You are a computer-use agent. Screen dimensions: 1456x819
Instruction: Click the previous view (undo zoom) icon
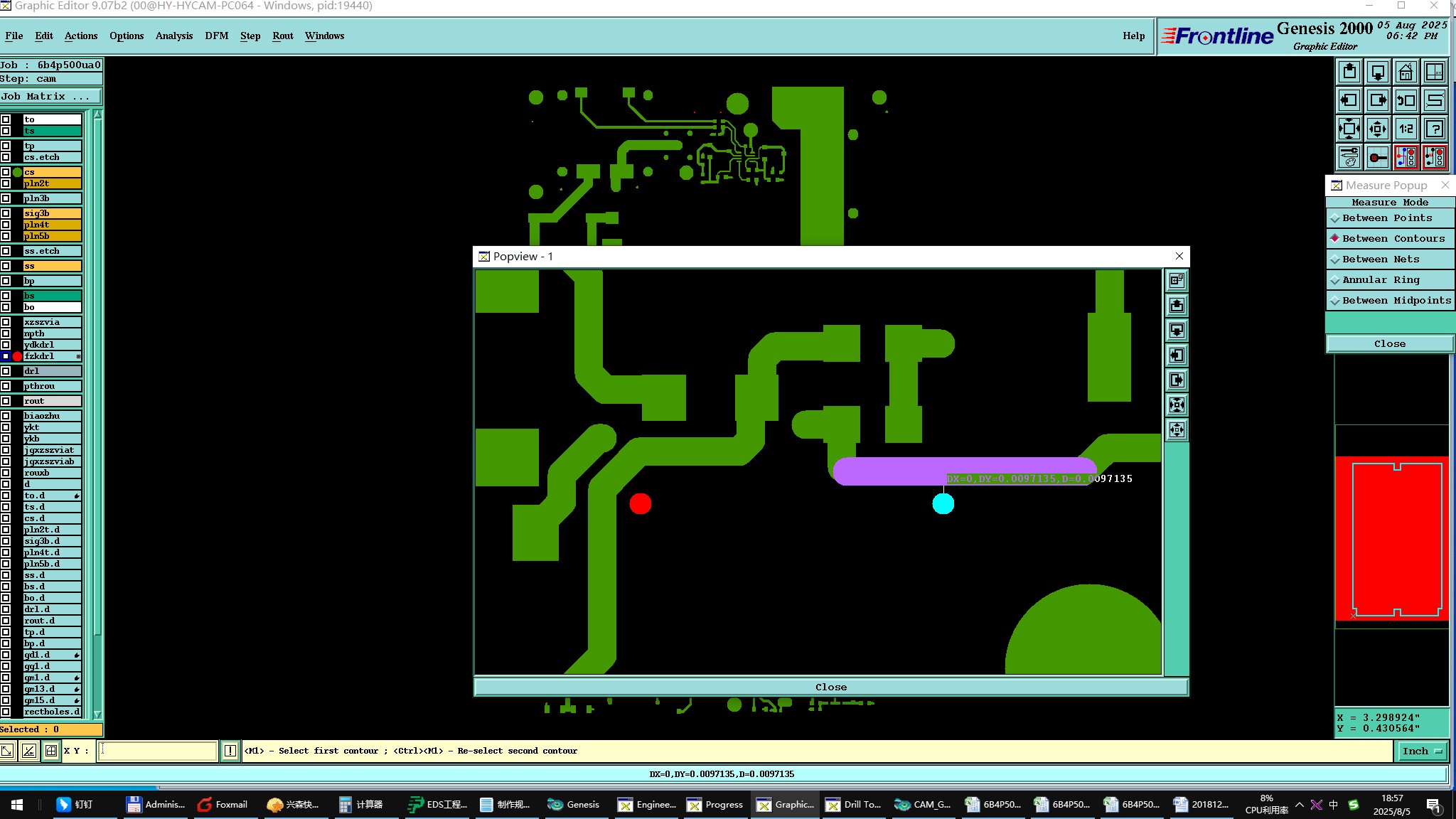pyautogui.click(x=1406, y=101)
